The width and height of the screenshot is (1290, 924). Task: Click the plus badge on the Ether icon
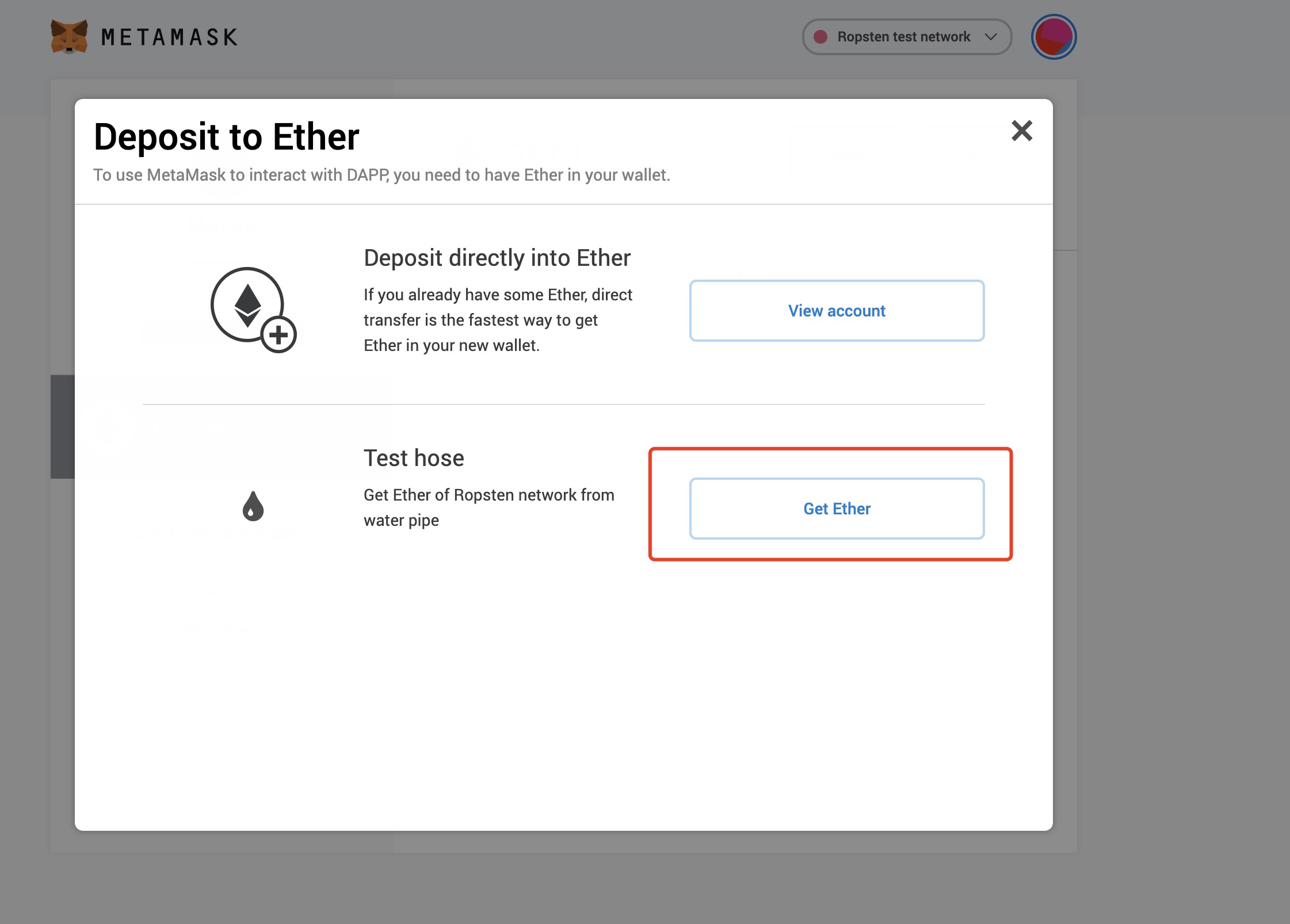pos(278,334)
